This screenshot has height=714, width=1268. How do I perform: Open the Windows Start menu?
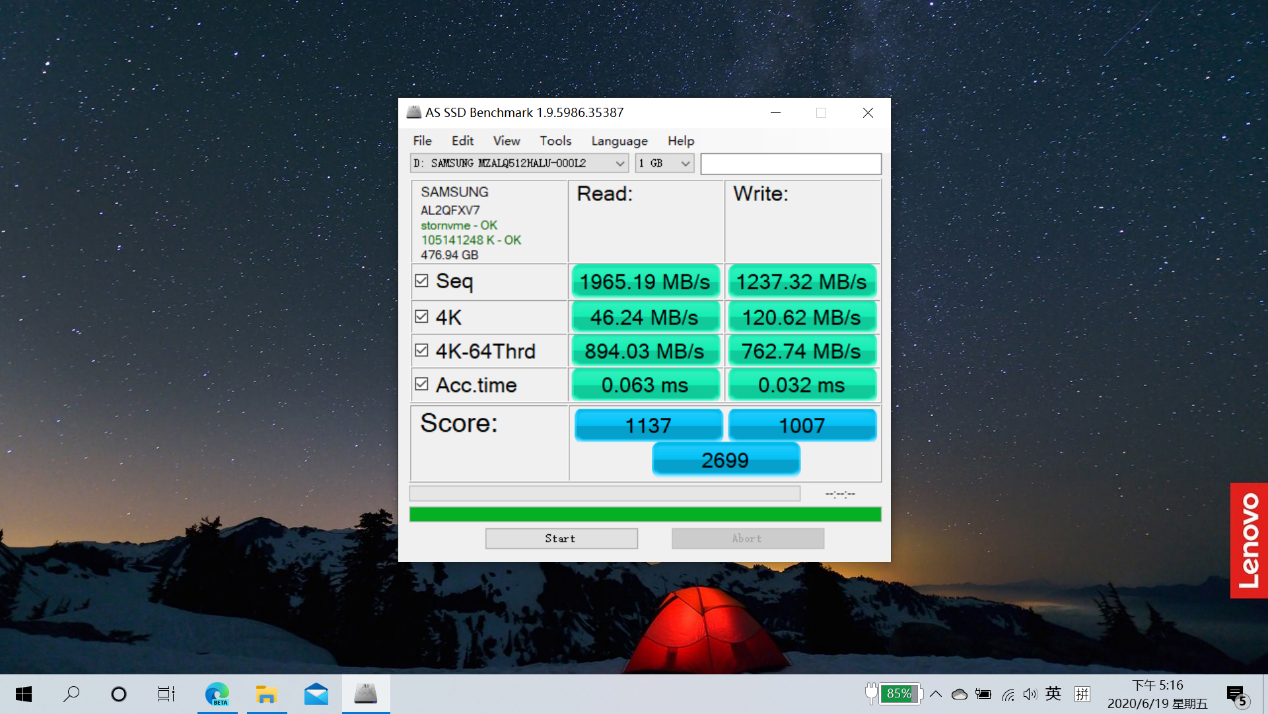[24, 694]
